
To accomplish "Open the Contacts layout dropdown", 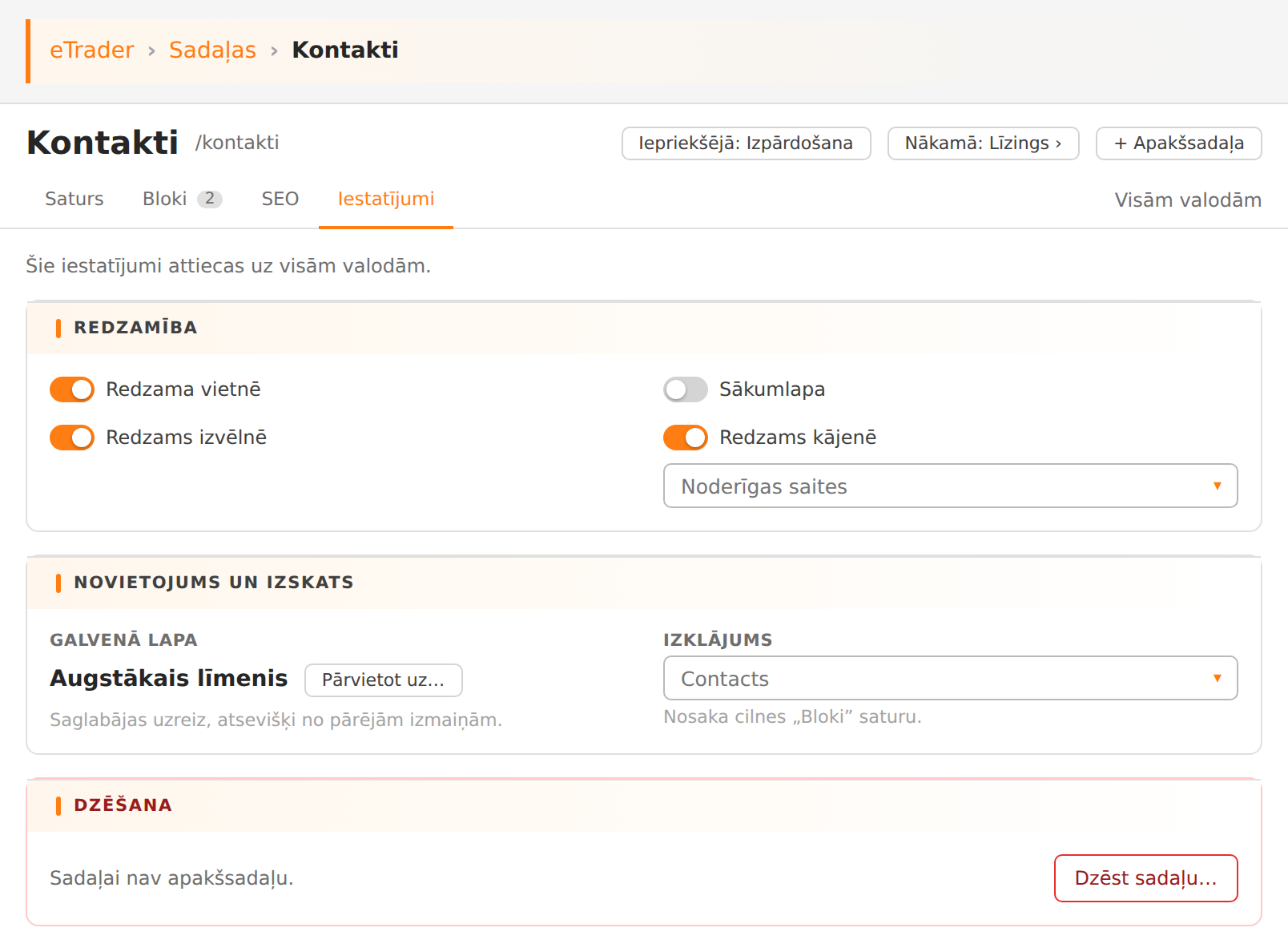I will point(951,678).
